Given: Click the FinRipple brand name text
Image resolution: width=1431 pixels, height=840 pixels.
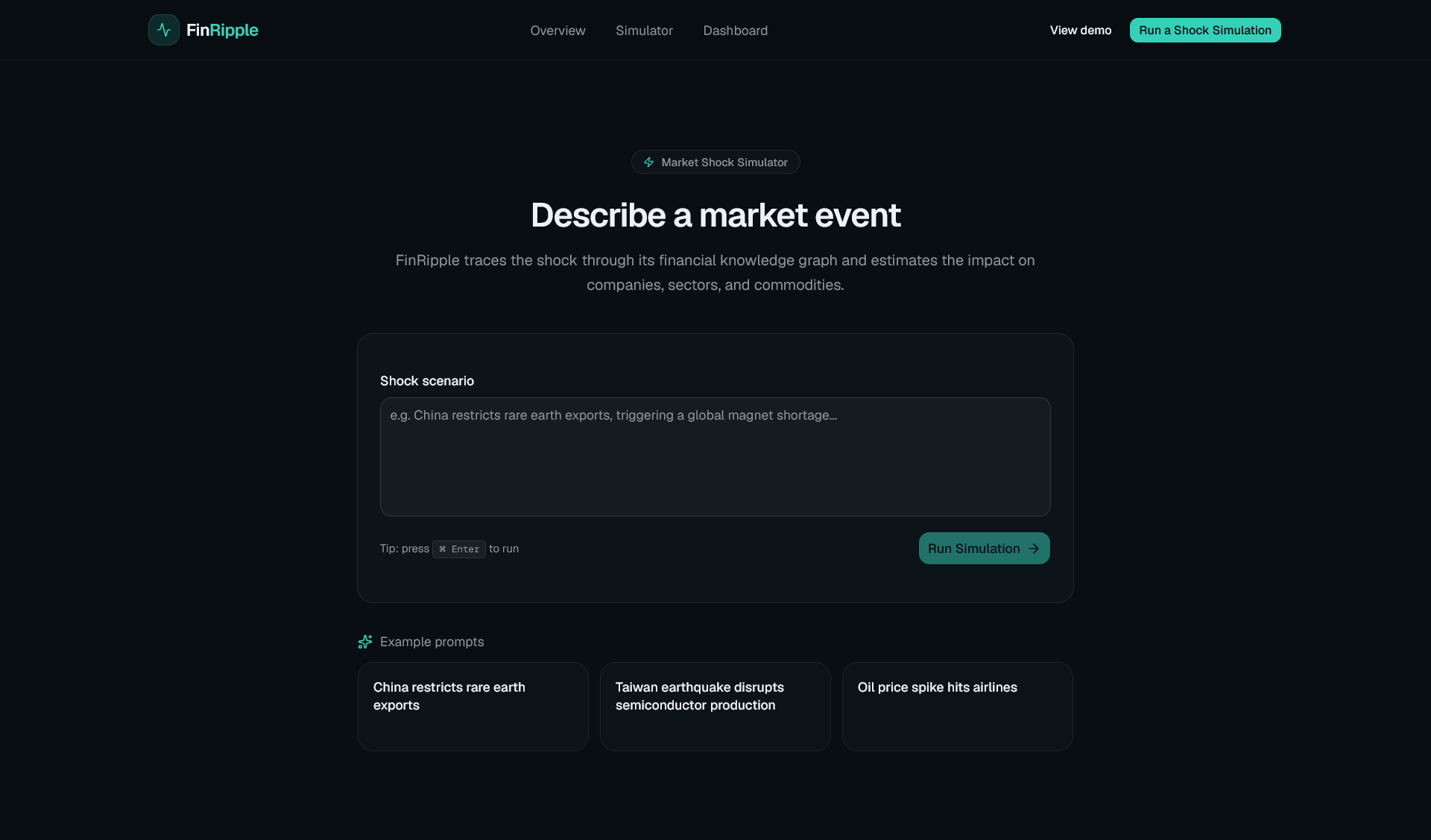Looking at the screenshot, I should [x=222, y=31].
